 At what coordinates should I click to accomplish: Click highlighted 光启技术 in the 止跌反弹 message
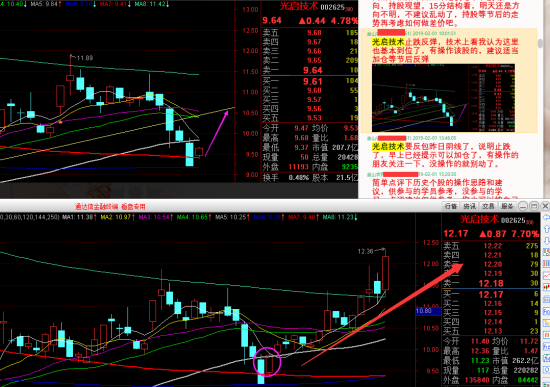pos(388,42)
